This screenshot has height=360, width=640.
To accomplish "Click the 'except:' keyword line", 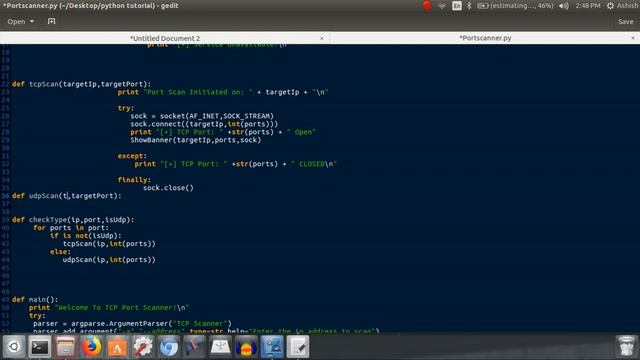I will 132,156.
